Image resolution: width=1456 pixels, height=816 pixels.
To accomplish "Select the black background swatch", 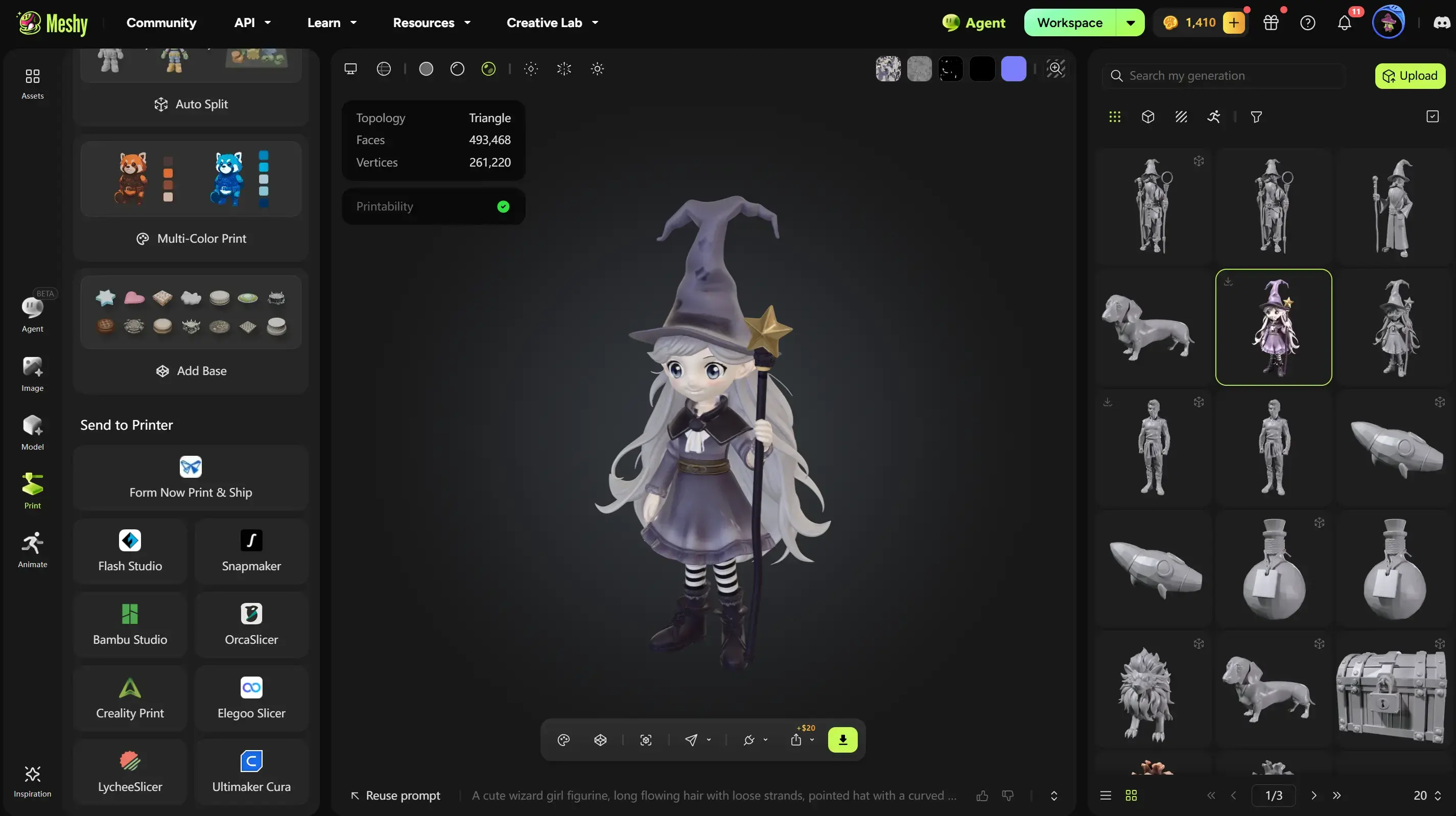I will click(x=982, y=69).
